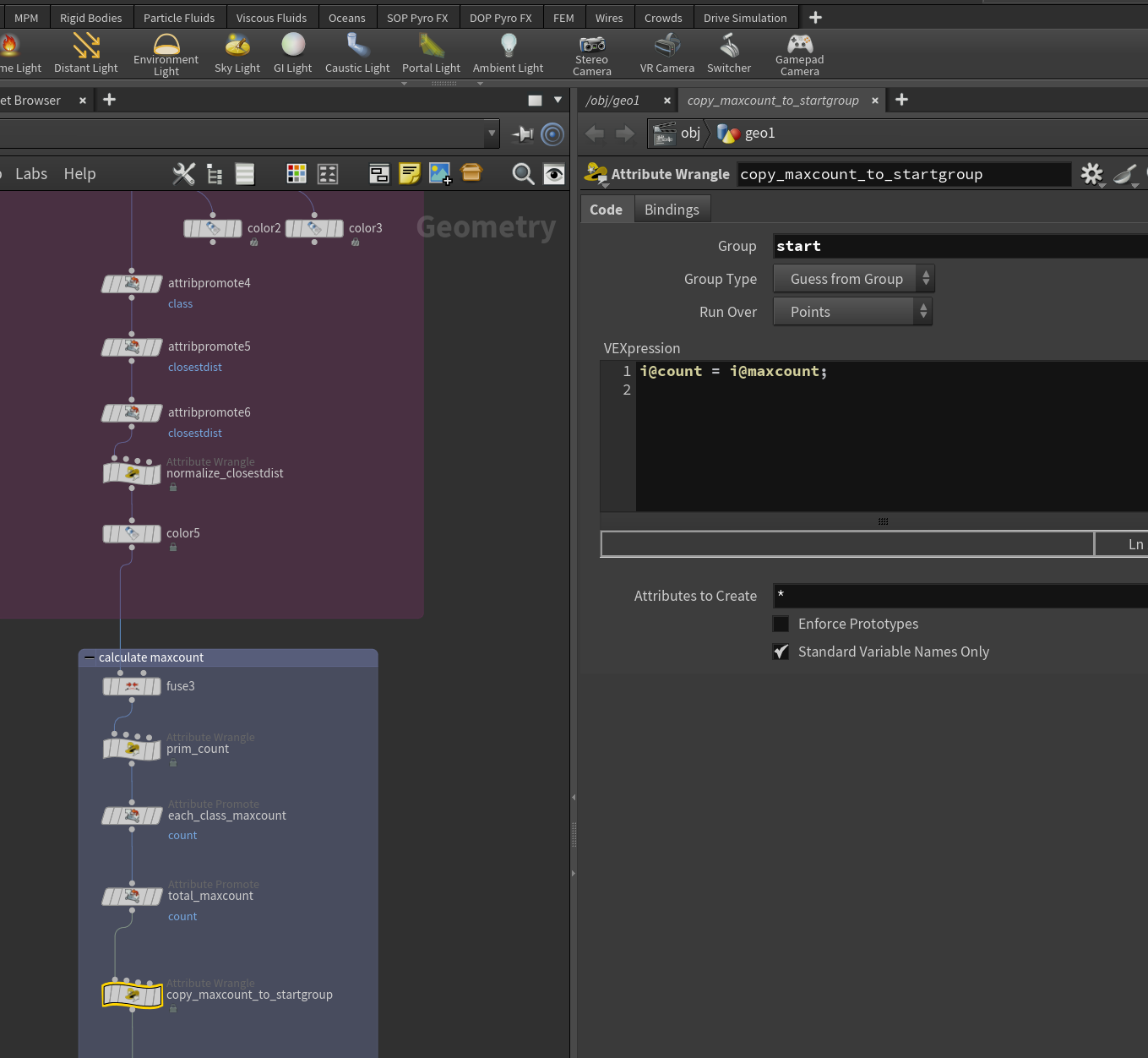Add a Portal Light from the shelf
Viewport: 1148px width, 1058px height.
click(431, 54)
